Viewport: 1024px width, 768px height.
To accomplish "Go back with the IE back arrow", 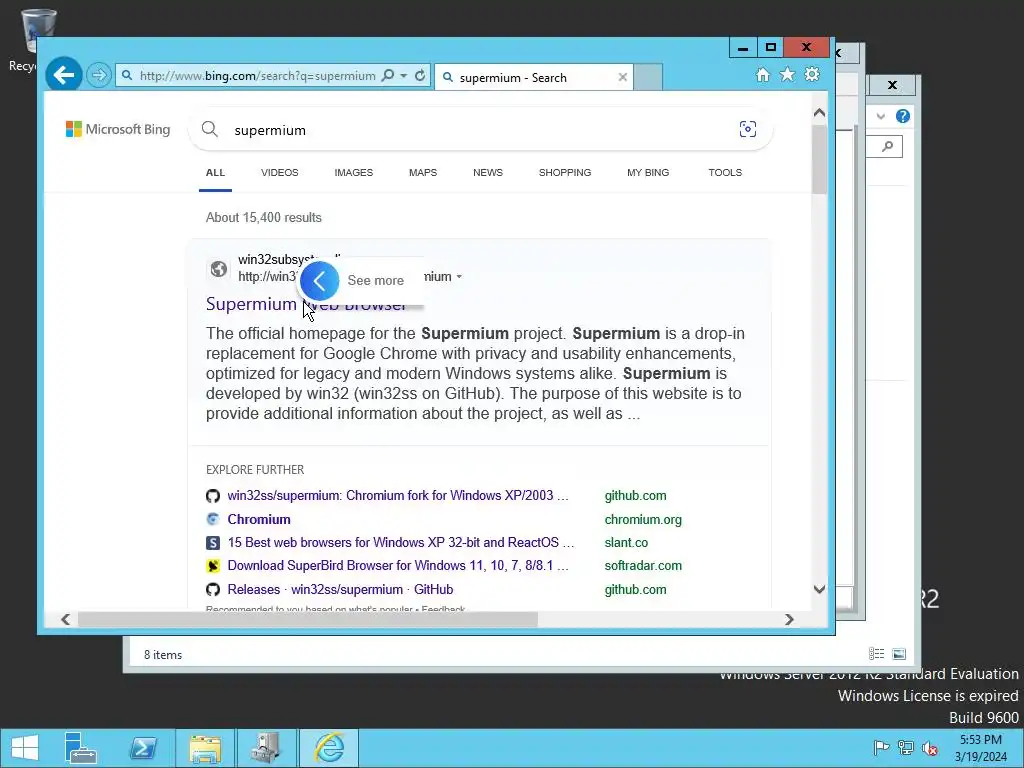I will pos(64,75).
